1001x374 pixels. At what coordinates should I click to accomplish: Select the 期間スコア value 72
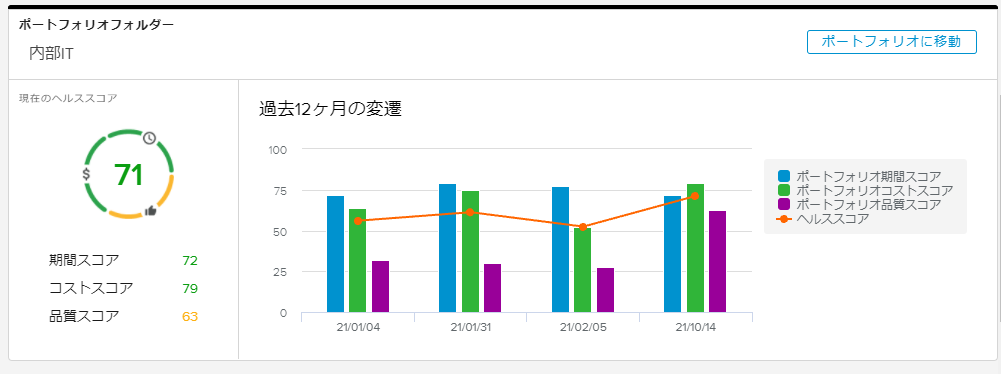pos(190,260)
